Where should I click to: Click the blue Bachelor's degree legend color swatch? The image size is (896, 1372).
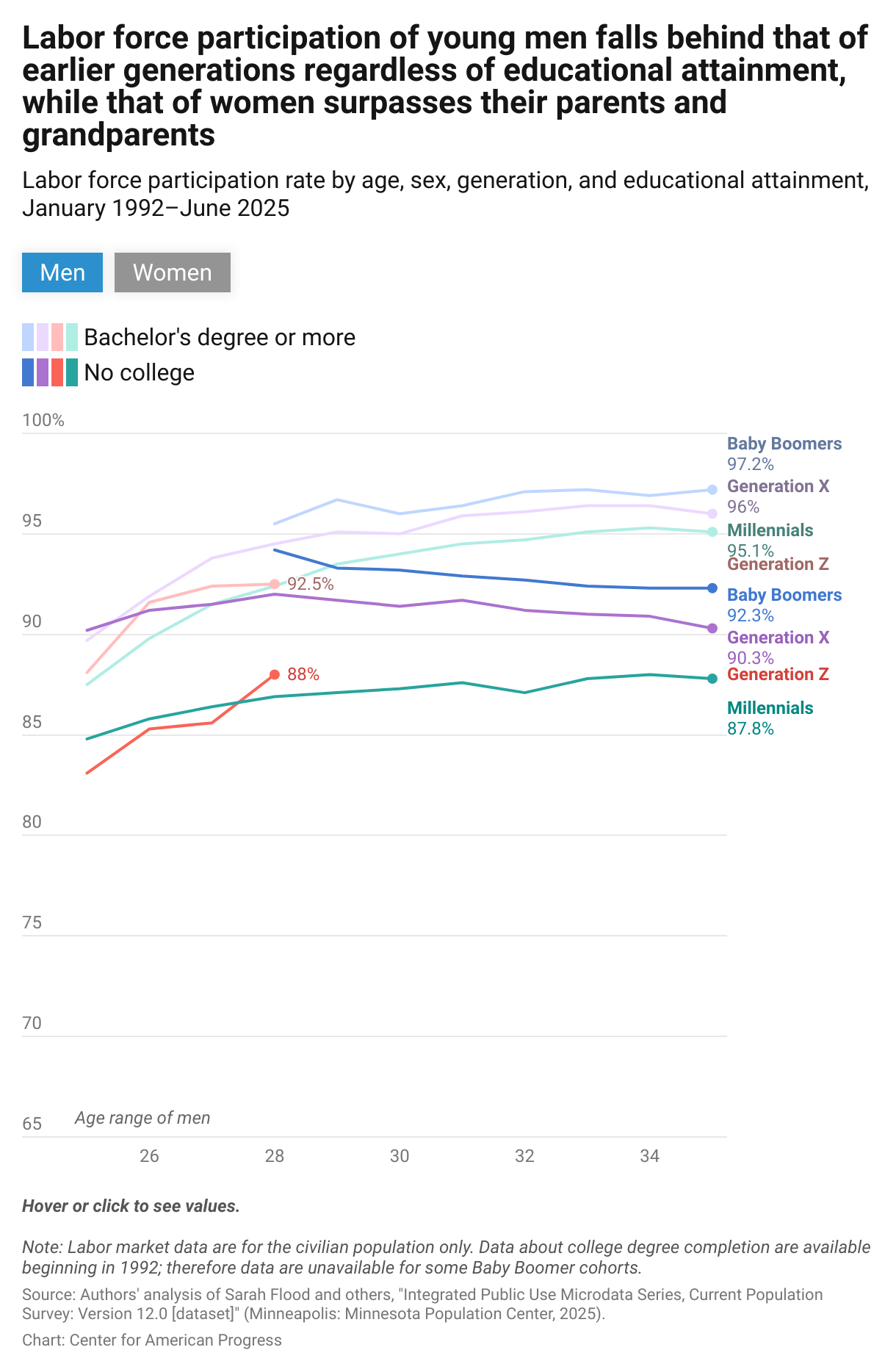[27, 337]
